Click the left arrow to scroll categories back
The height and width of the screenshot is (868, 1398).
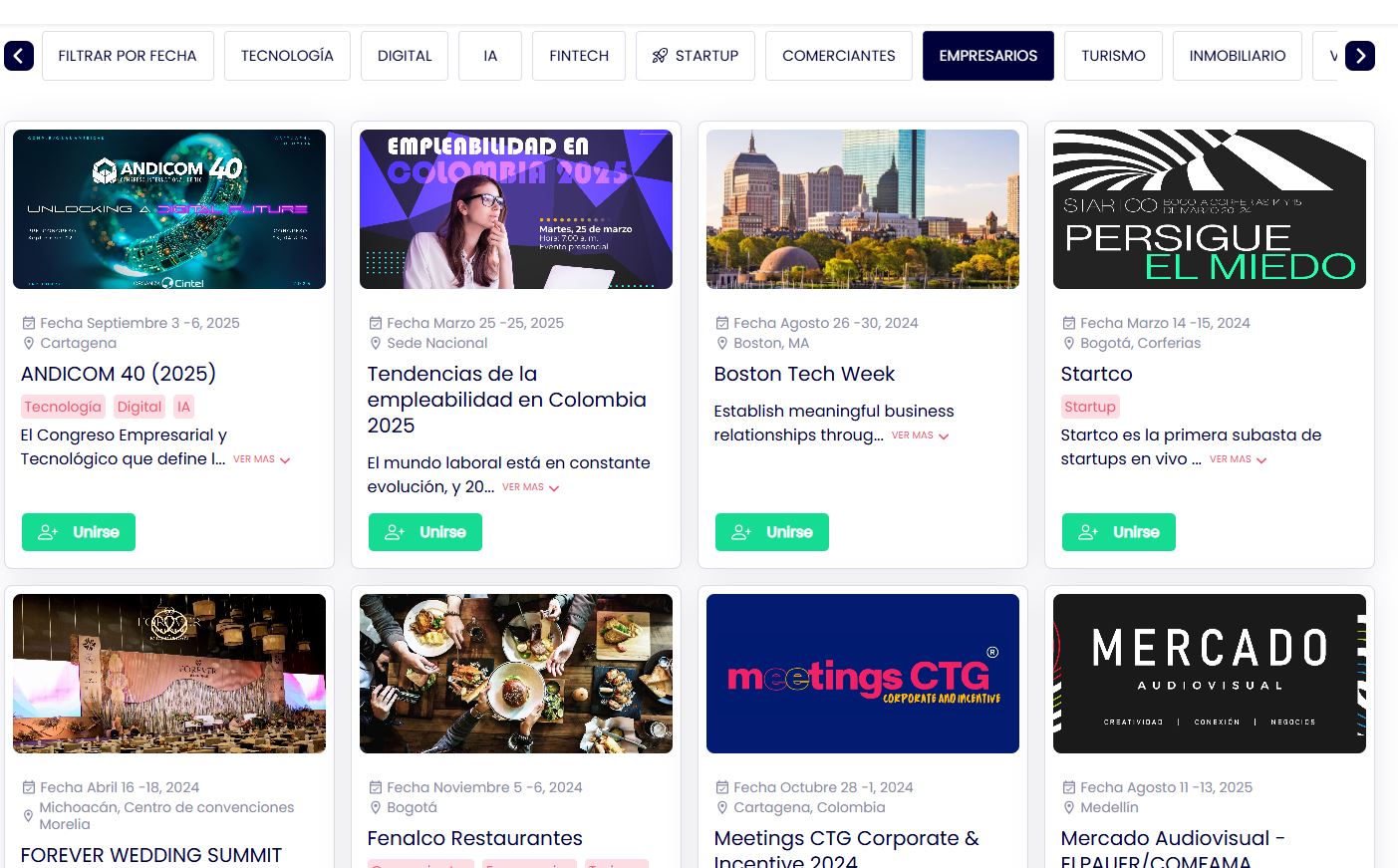(x=19, y=56)
